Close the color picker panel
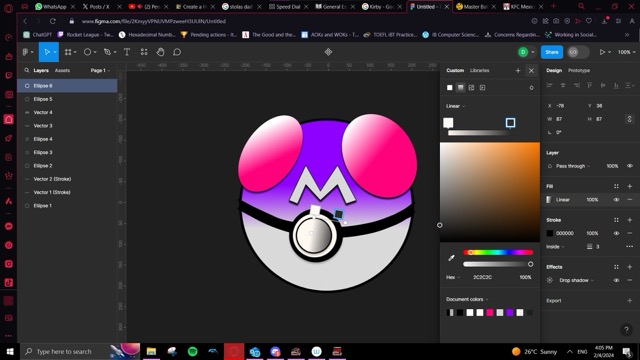Image resolution: width=640 pixels, height=360 pixels. pos(531,71)
